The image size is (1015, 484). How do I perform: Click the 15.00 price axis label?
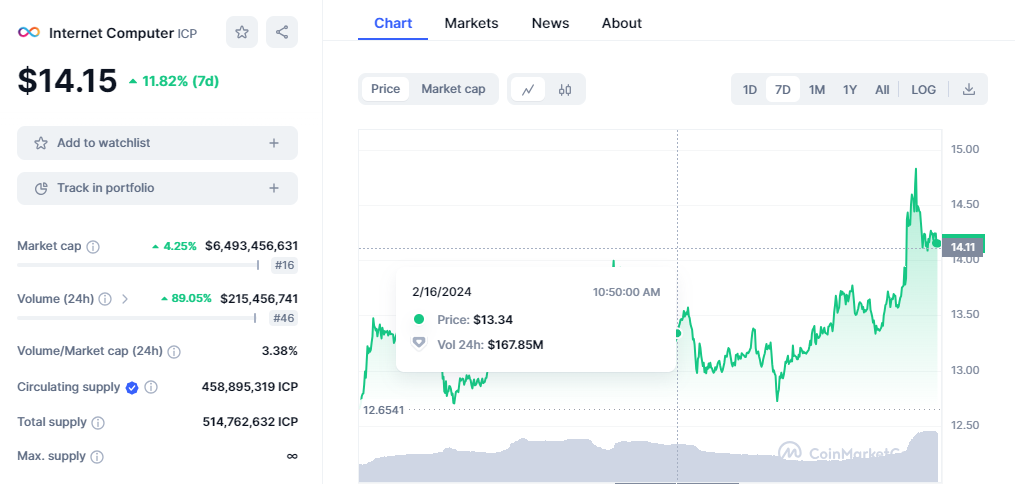(x=965, y=149)
